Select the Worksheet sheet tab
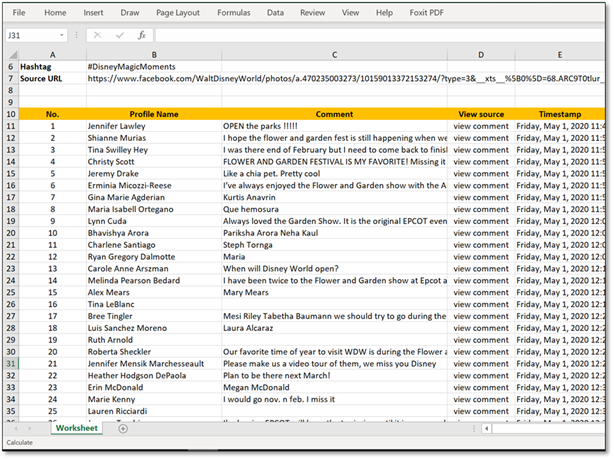Viewport: 614px width, 459px height. tap(76, 428)
